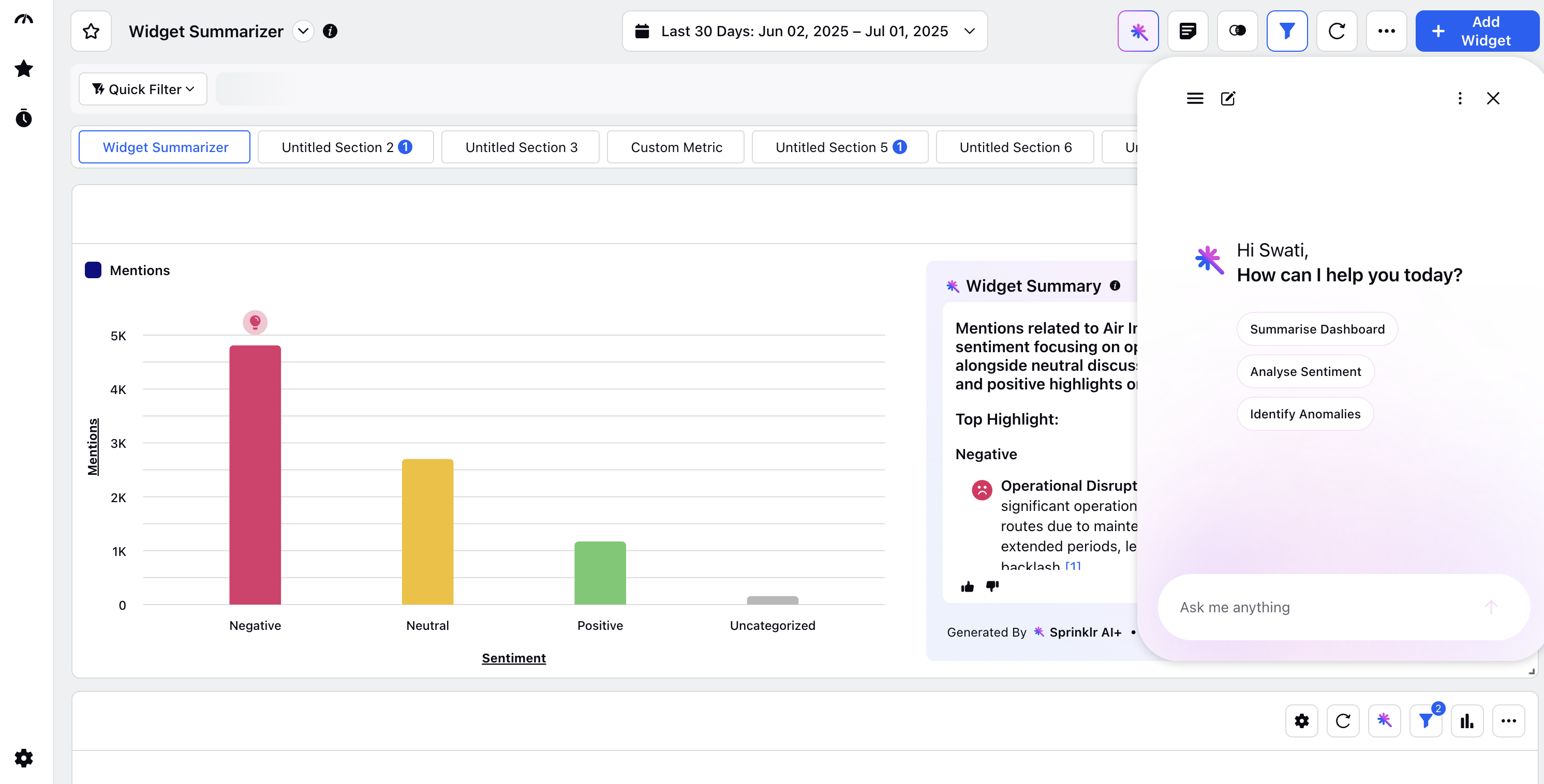Click the Negative sentiment bar
The height and width of the screenshot is (784, 1544).
(255, 475)
